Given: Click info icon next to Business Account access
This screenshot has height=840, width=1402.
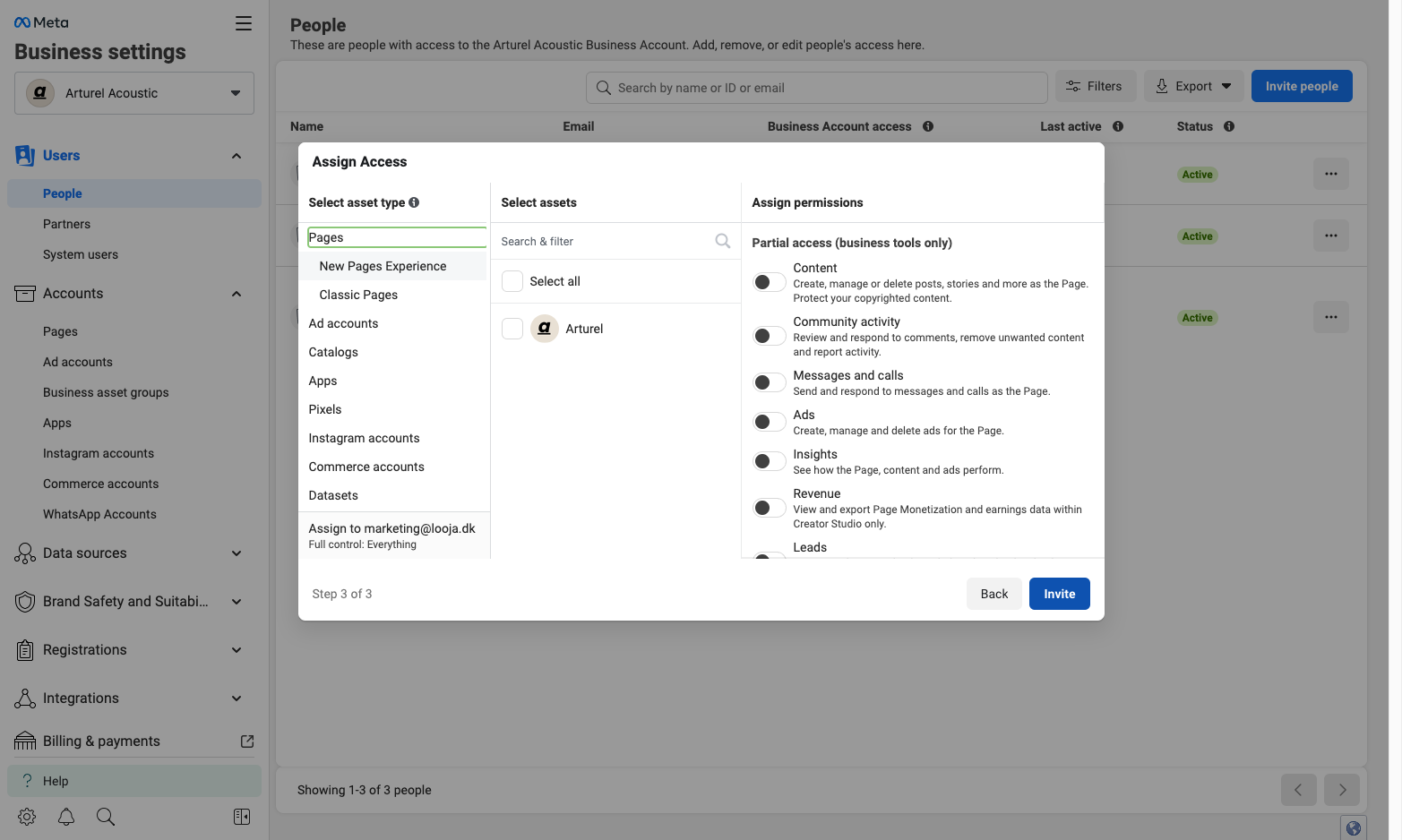Looking at the screenshot, I should pos(928,126).
